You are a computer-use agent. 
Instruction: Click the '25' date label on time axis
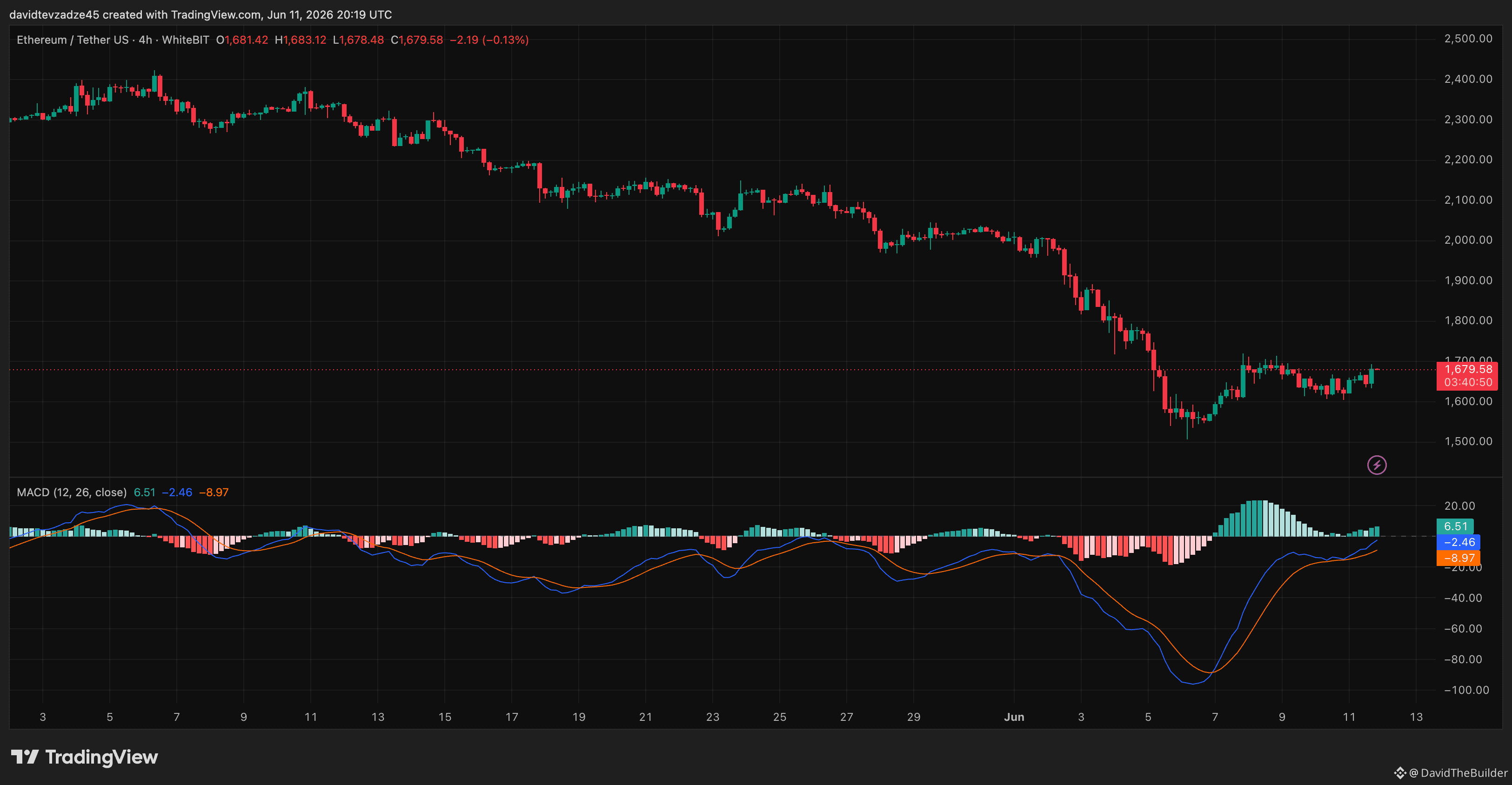coord(779,717)
